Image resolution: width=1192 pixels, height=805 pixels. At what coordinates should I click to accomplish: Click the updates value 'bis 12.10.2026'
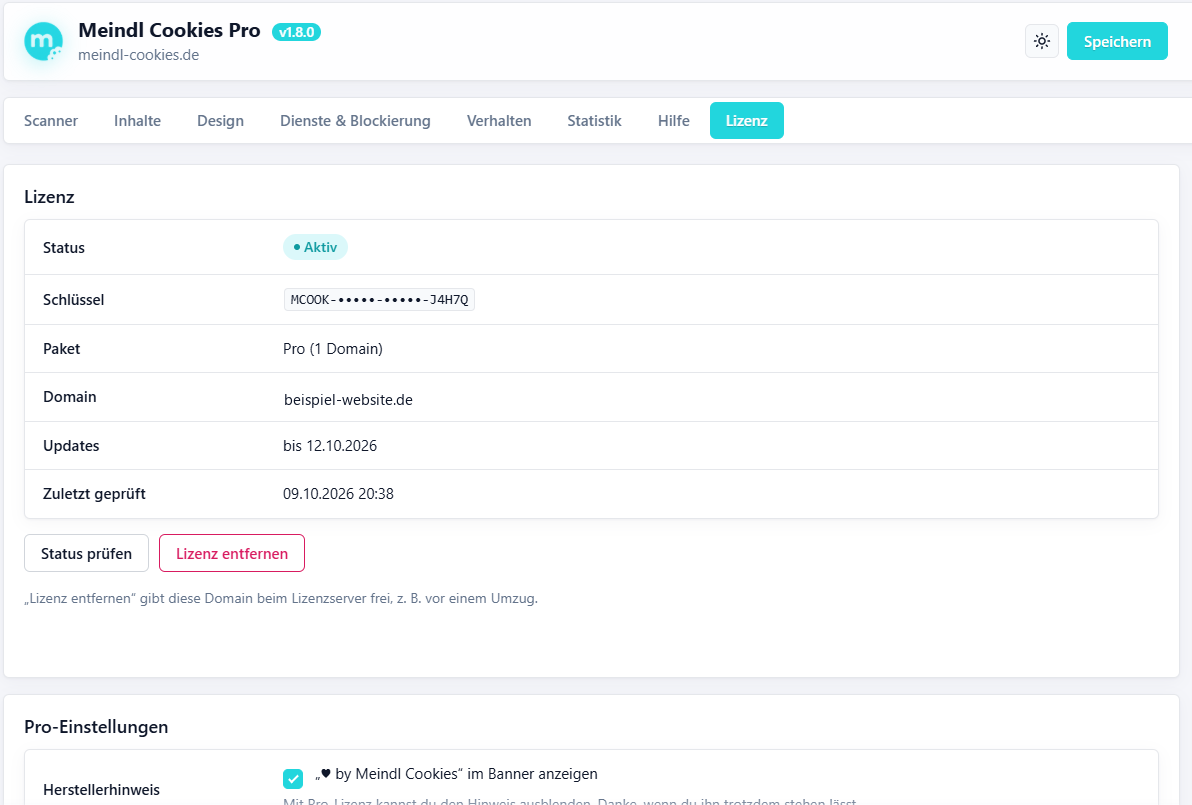tap(330, 445)
